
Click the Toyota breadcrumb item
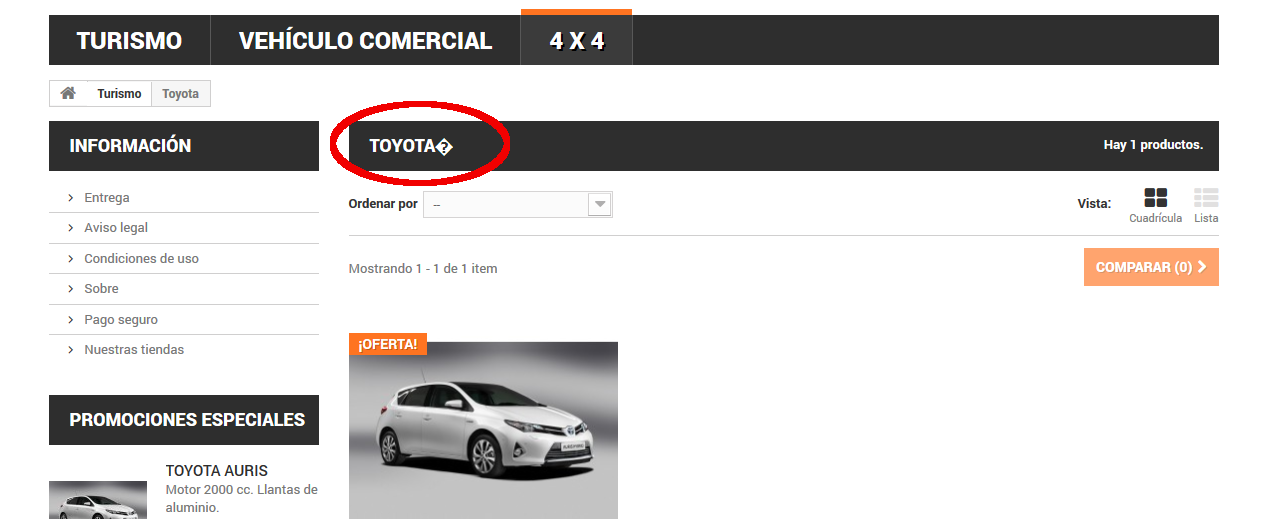click(x=181, y=94)
